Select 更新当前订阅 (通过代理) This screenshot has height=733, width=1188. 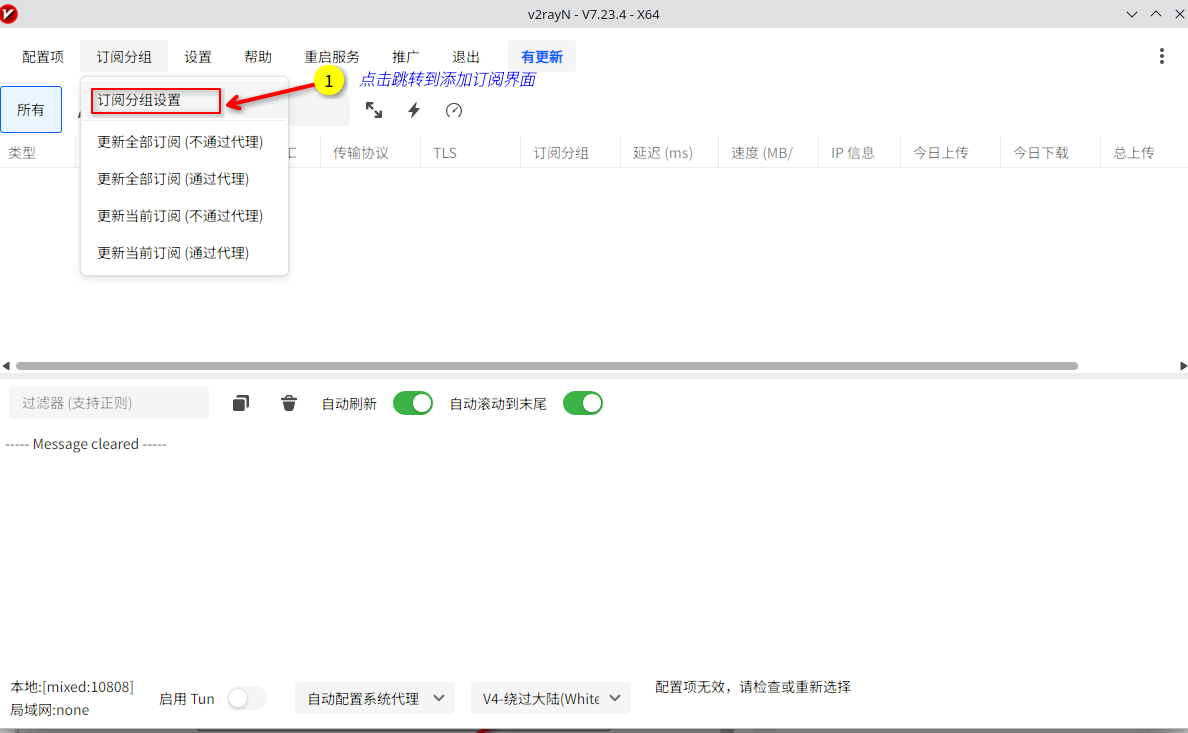[184, 253]
